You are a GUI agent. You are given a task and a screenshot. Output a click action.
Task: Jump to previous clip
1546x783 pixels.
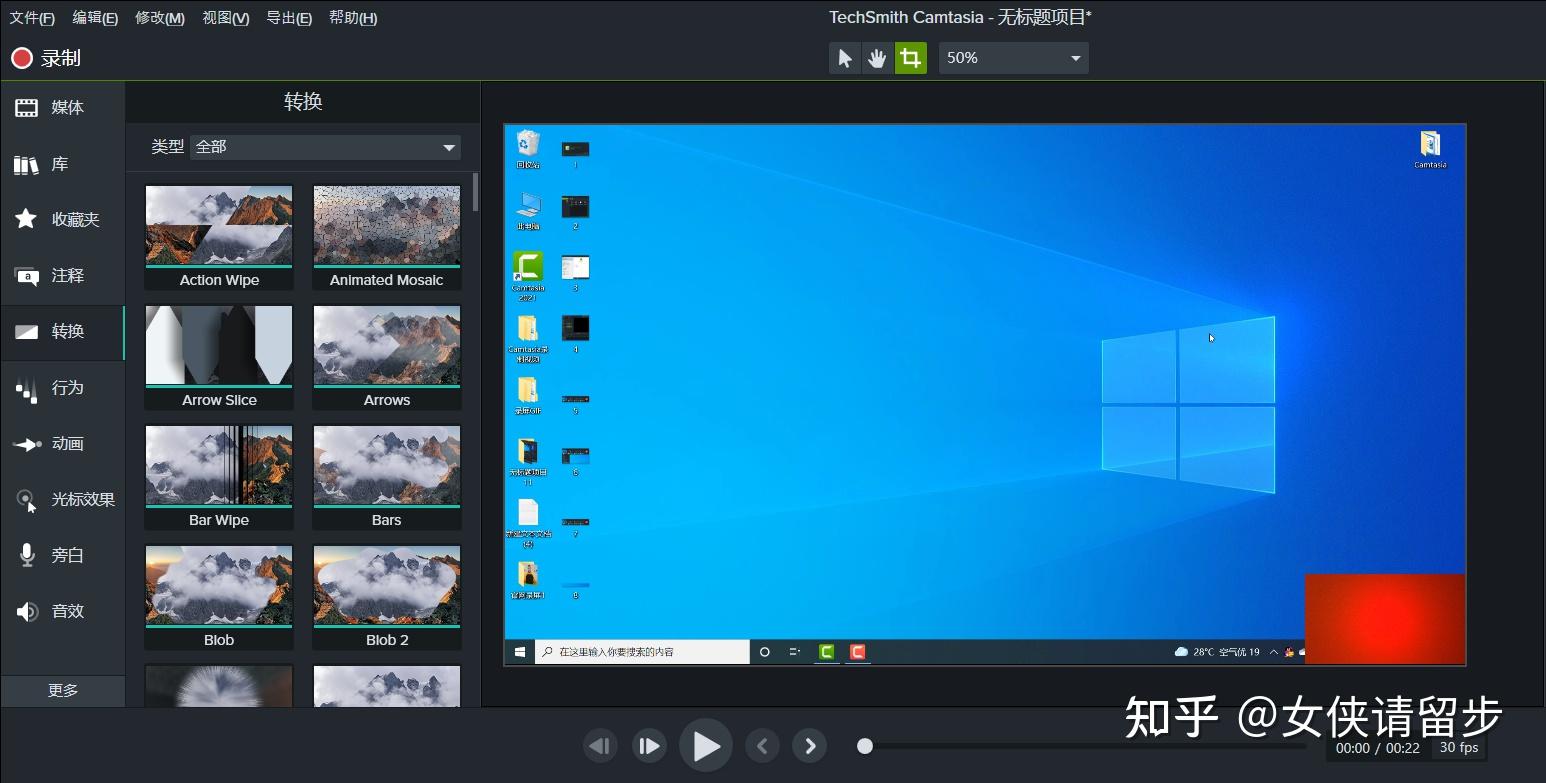tap(762, 746)
